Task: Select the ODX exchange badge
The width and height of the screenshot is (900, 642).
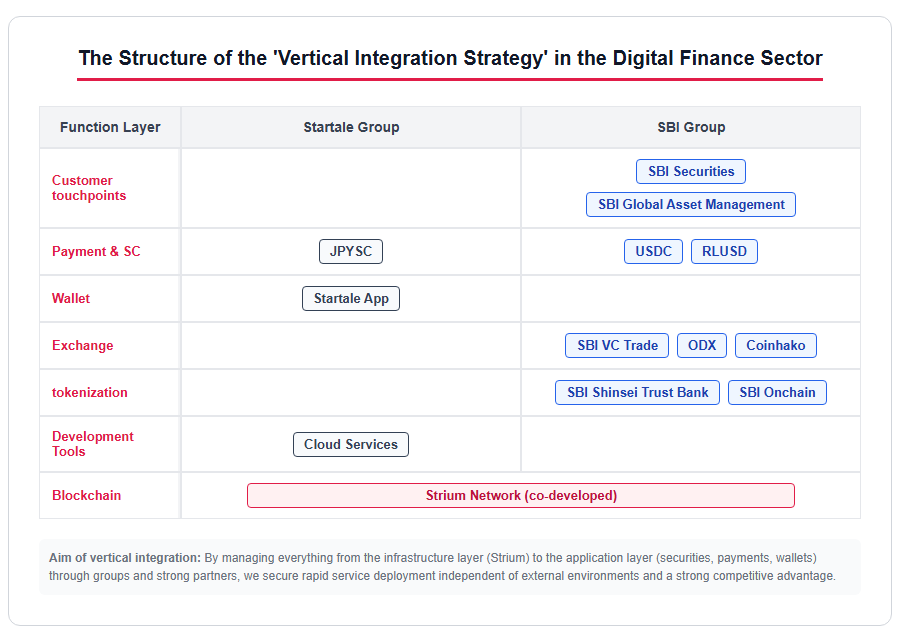Action: click(701, 345)
